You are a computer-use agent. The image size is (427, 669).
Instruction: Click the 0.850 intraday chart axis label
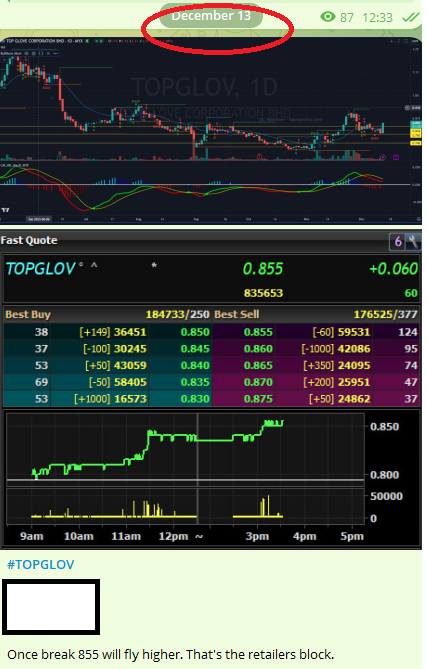tap(384, 427)
